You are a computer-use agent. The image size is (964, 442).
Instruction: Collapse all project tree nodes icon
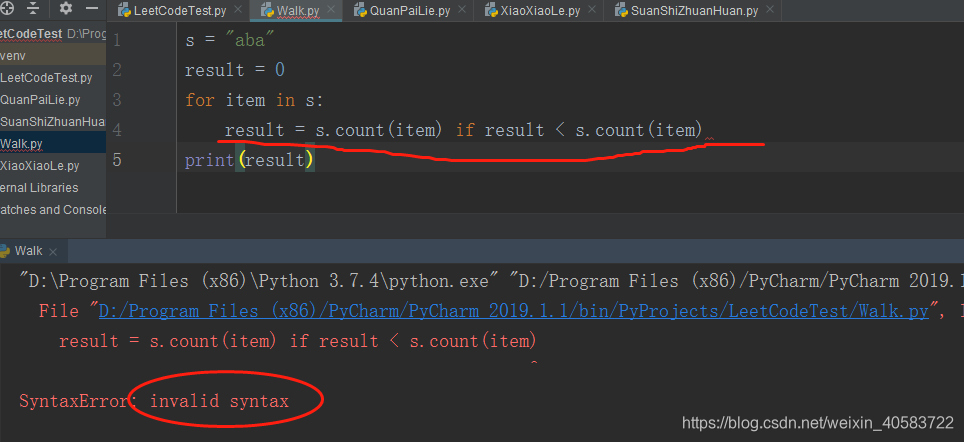(x=33, y=9)
